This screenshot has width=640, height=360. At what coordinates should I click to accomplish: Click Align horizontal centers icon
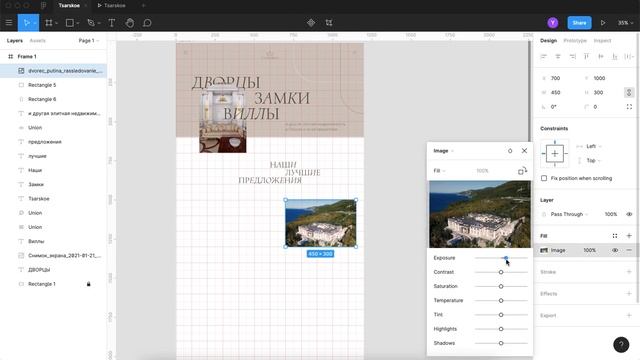(558, 56)
